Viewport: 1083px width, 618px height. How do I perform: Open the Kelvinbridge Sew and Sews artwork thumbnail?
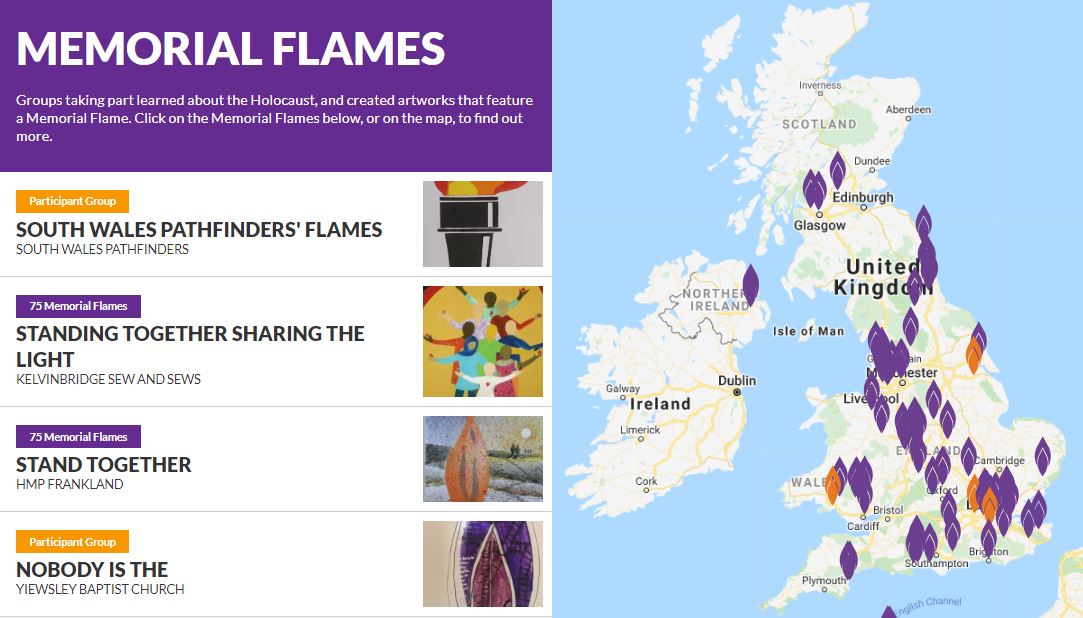[482, 341]
